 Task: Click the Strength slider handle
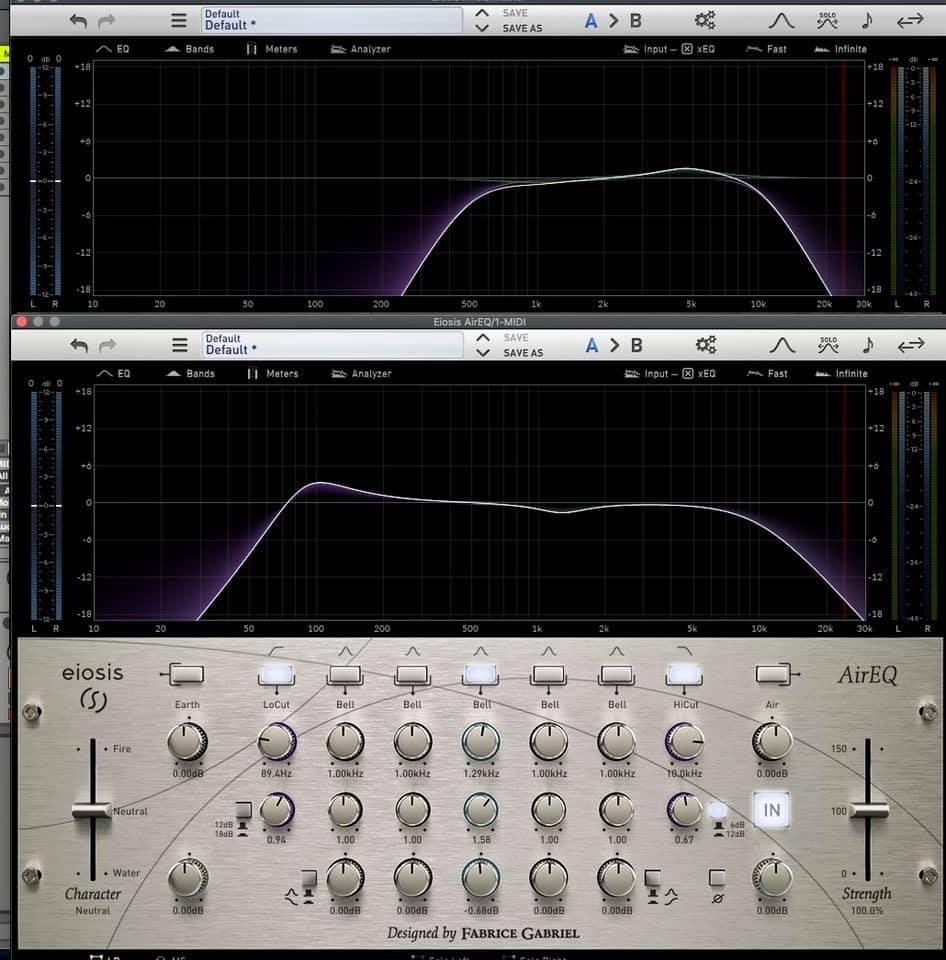pos(868,811)
